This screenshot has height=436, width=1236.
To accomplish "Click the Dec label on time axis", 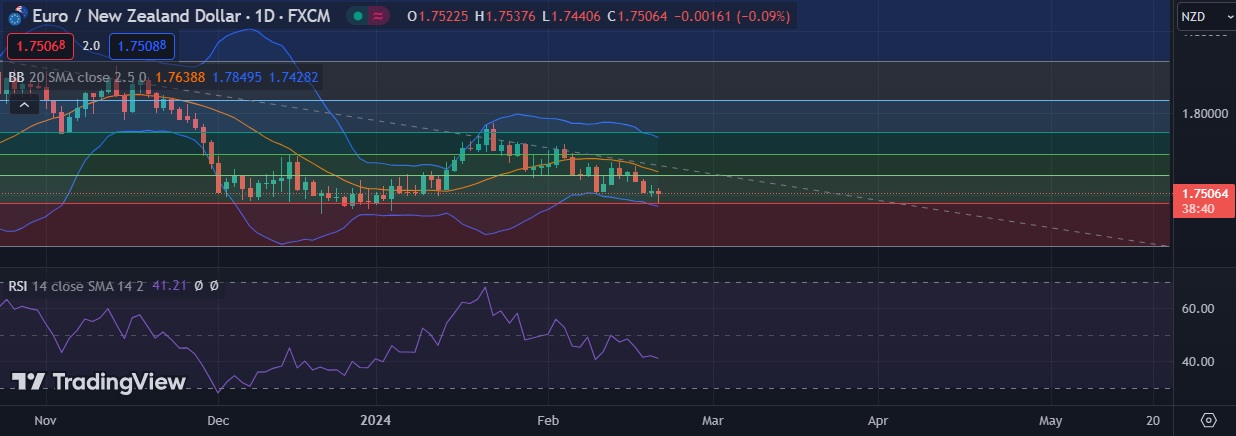I will 220,420.
